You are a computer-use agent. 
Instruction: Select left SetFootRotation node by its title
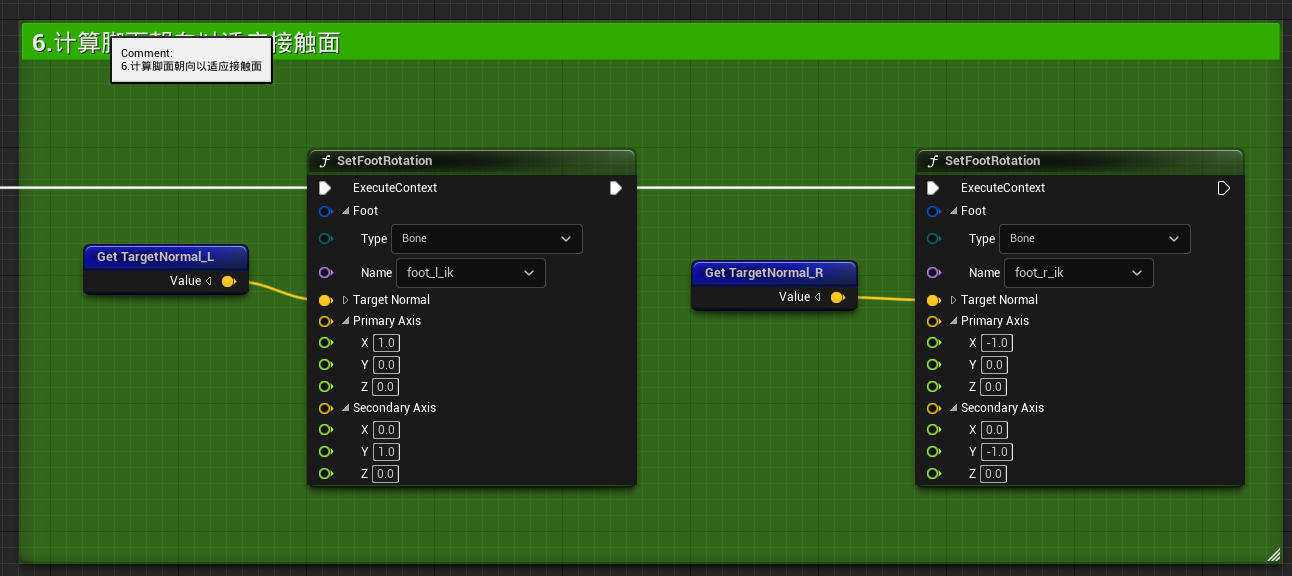pos(385,161)
